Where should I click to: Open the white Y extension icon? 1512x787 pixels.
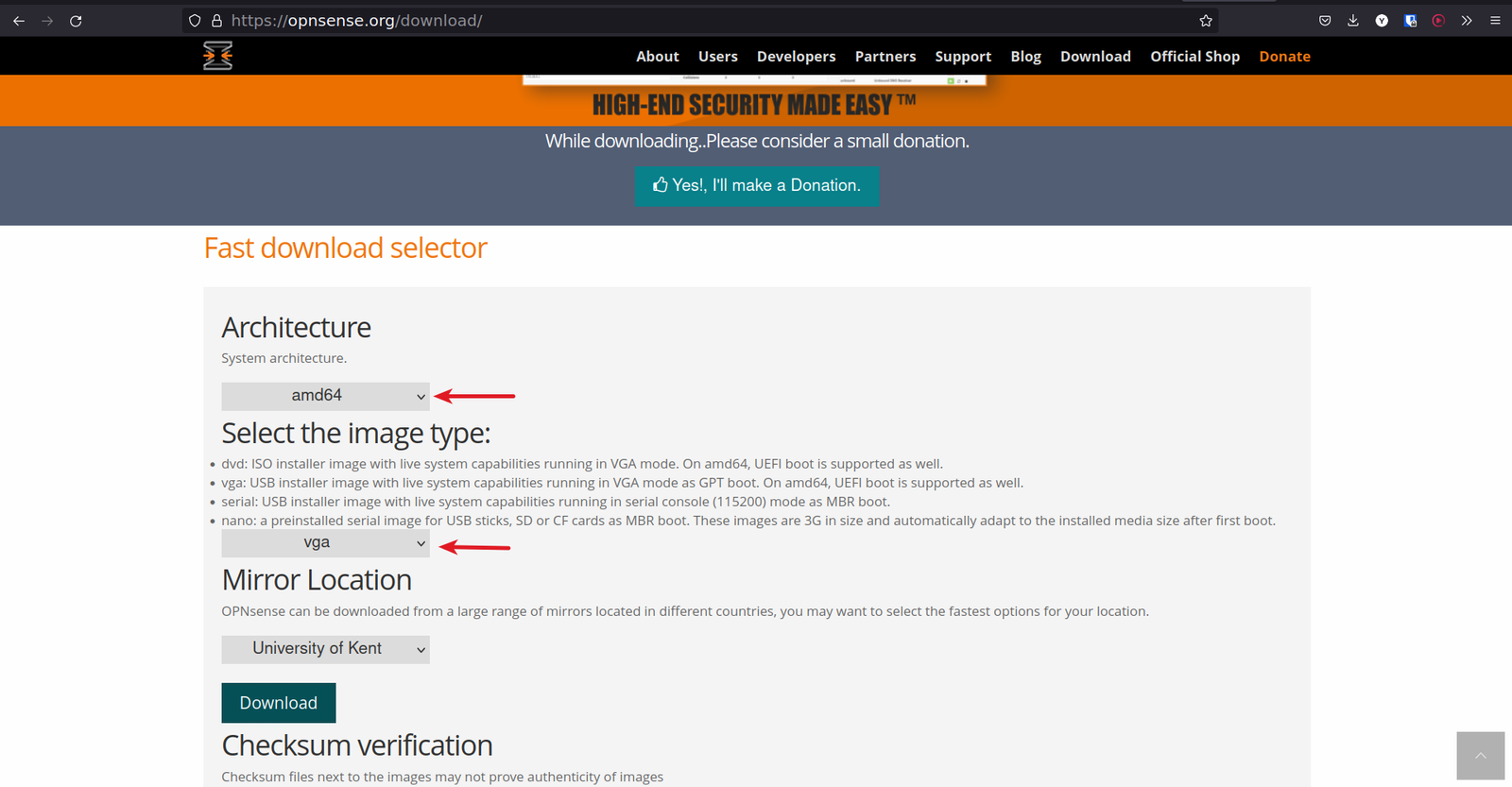[x=1382, y=21]
